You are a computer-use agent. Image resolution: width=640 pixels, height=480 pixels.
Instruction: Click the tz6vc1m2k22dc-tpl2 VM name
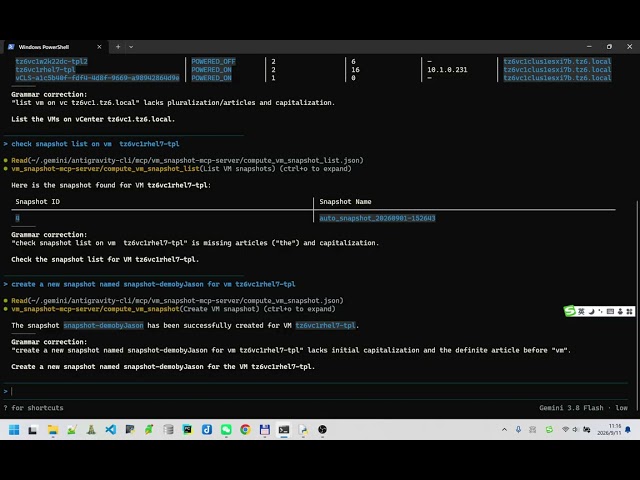(x=51, y=62)
